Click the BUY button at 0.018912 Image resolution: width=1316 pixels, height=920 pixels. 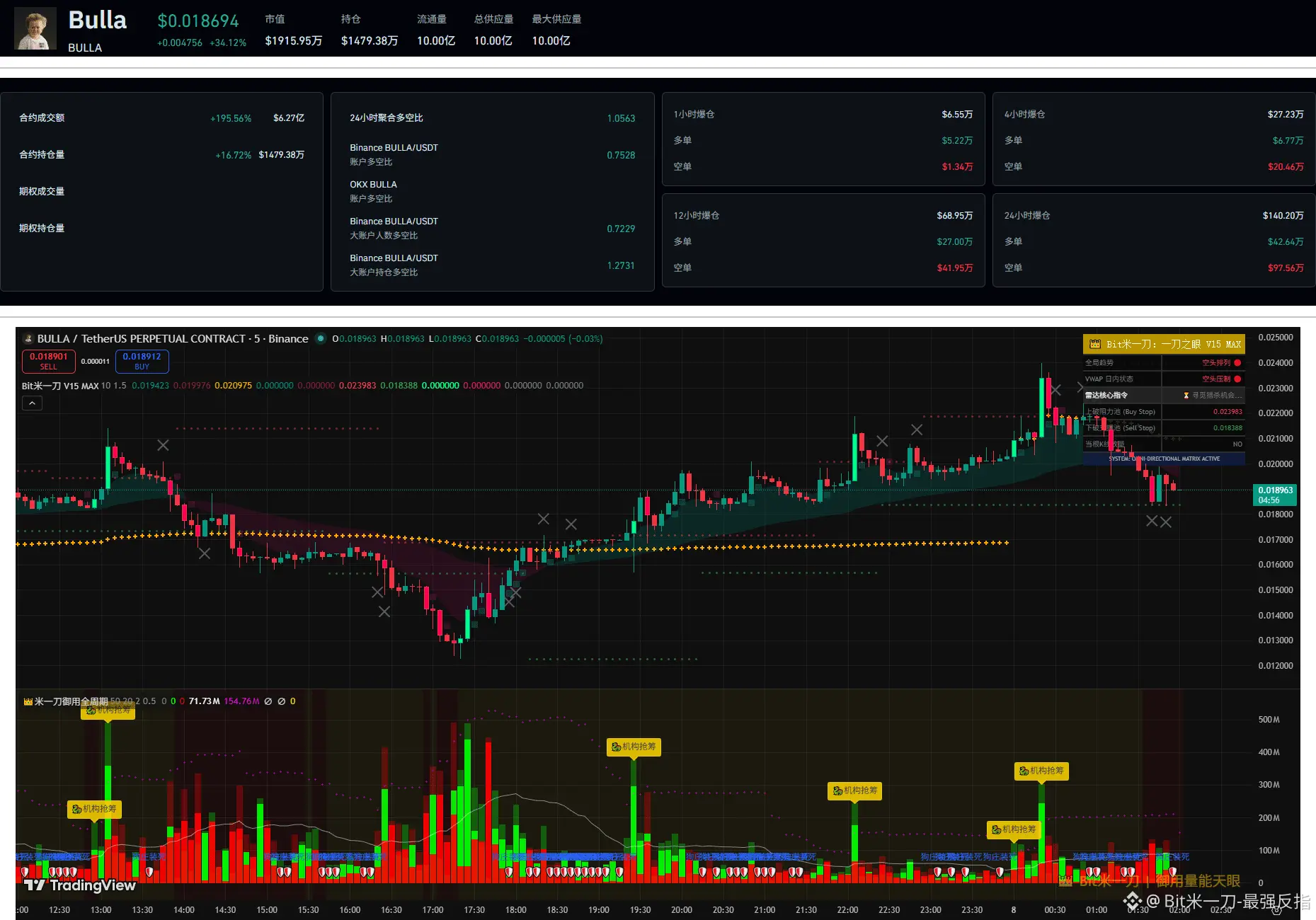[142, 361]
